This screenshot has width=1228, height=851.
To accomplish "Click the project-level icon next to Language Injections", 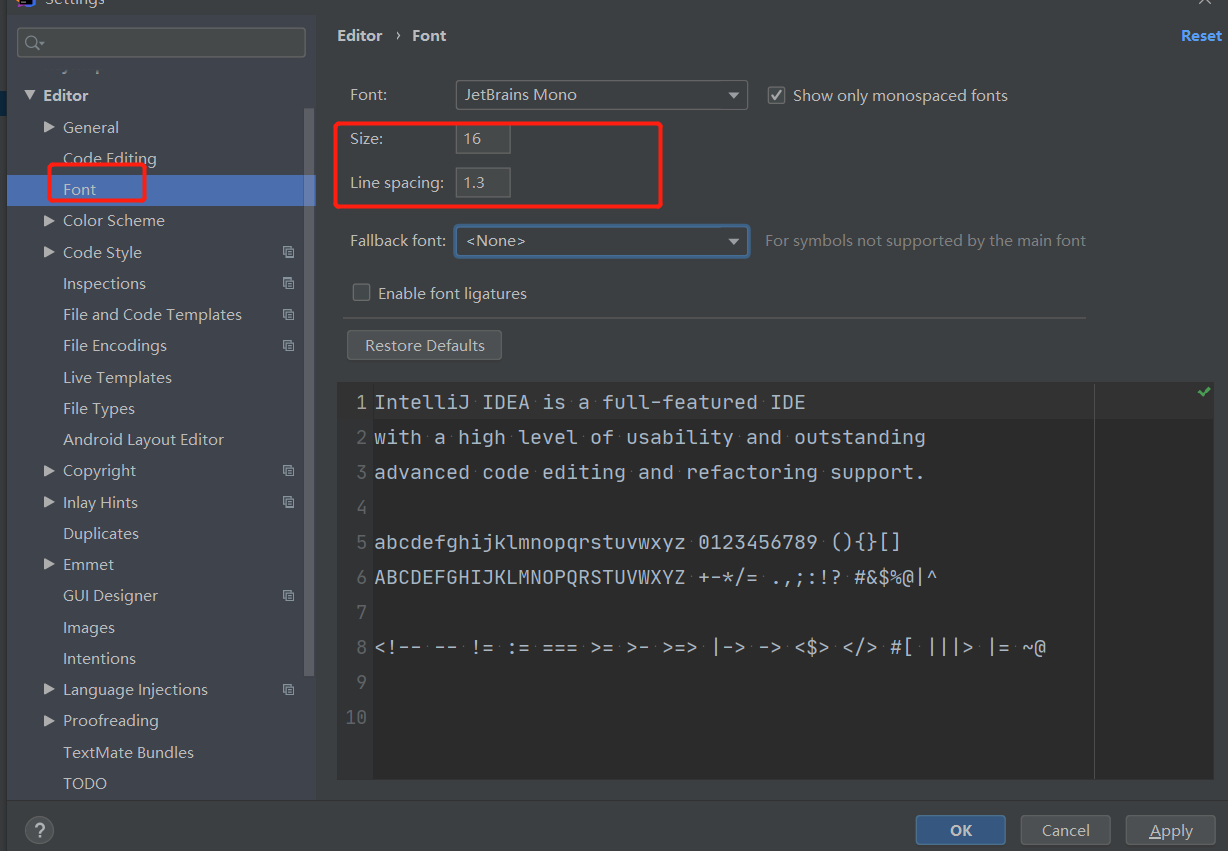I will [x=289, y=689].
